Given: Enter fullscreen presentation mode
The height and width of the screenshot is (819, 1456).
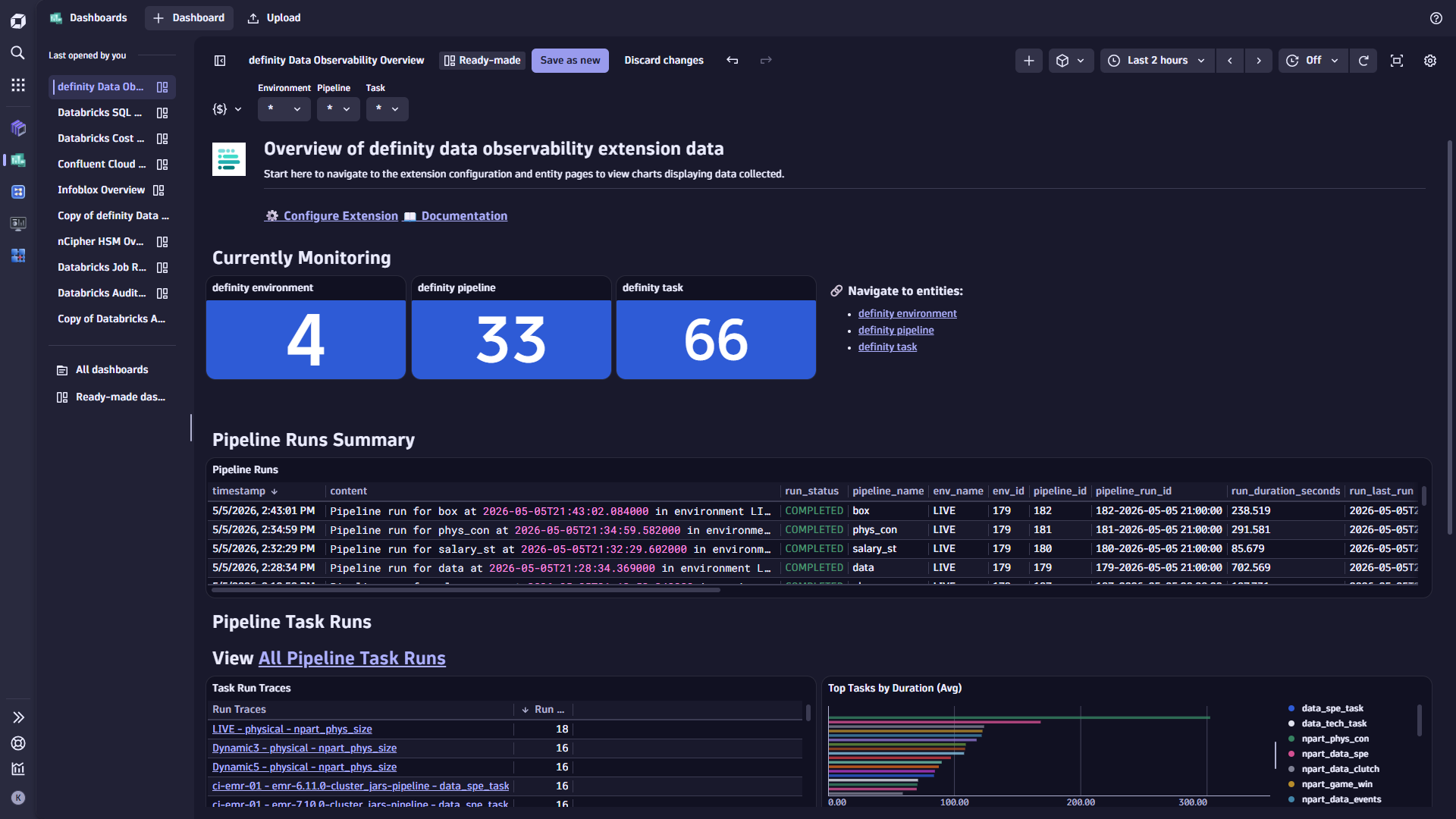Looking at the screenshot, I should 1397,61.
